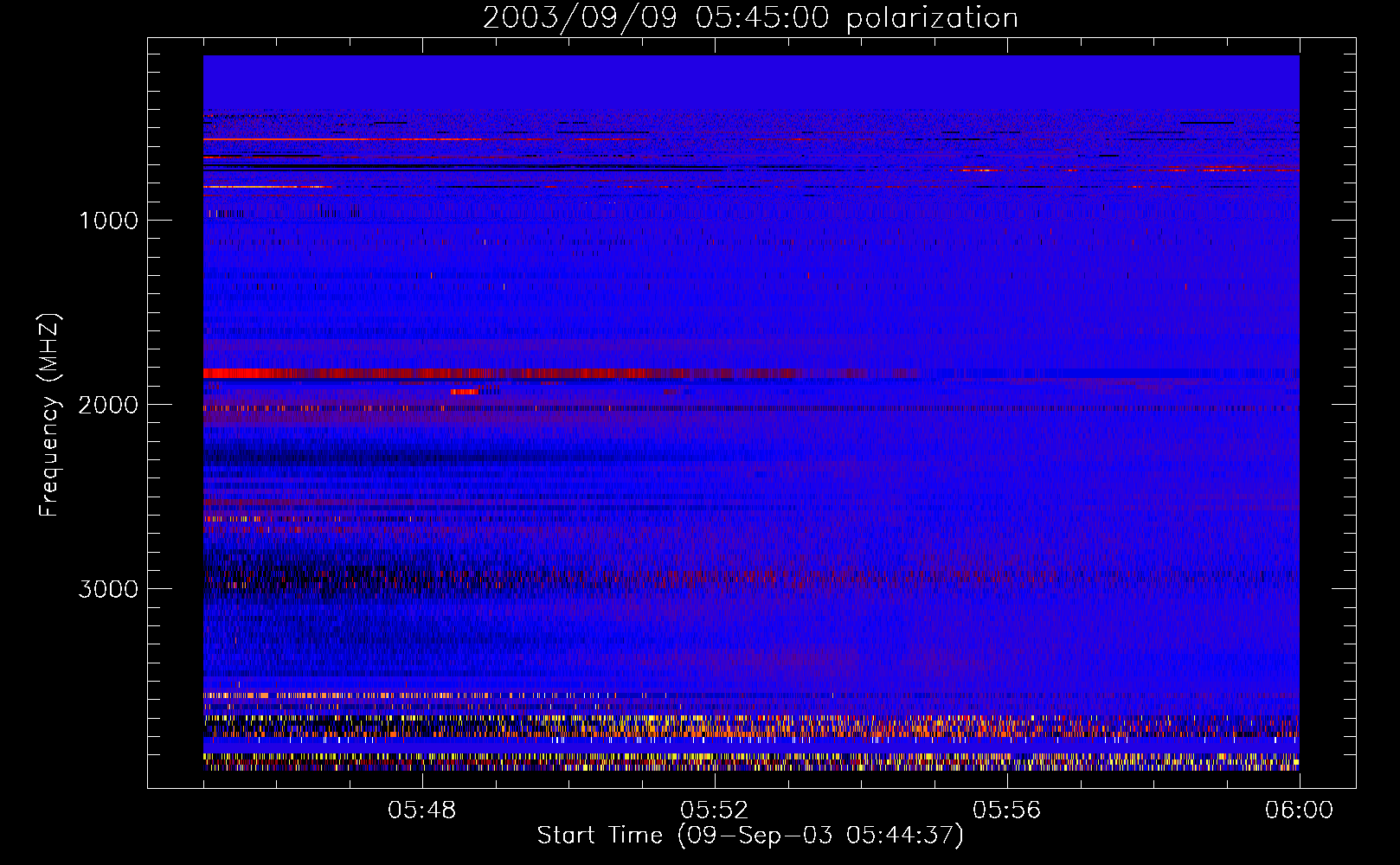The height and width of the screenshot is (865, 1400).
Task: Click the short red burst just above 2000 MHz
Action: point(465,392)
